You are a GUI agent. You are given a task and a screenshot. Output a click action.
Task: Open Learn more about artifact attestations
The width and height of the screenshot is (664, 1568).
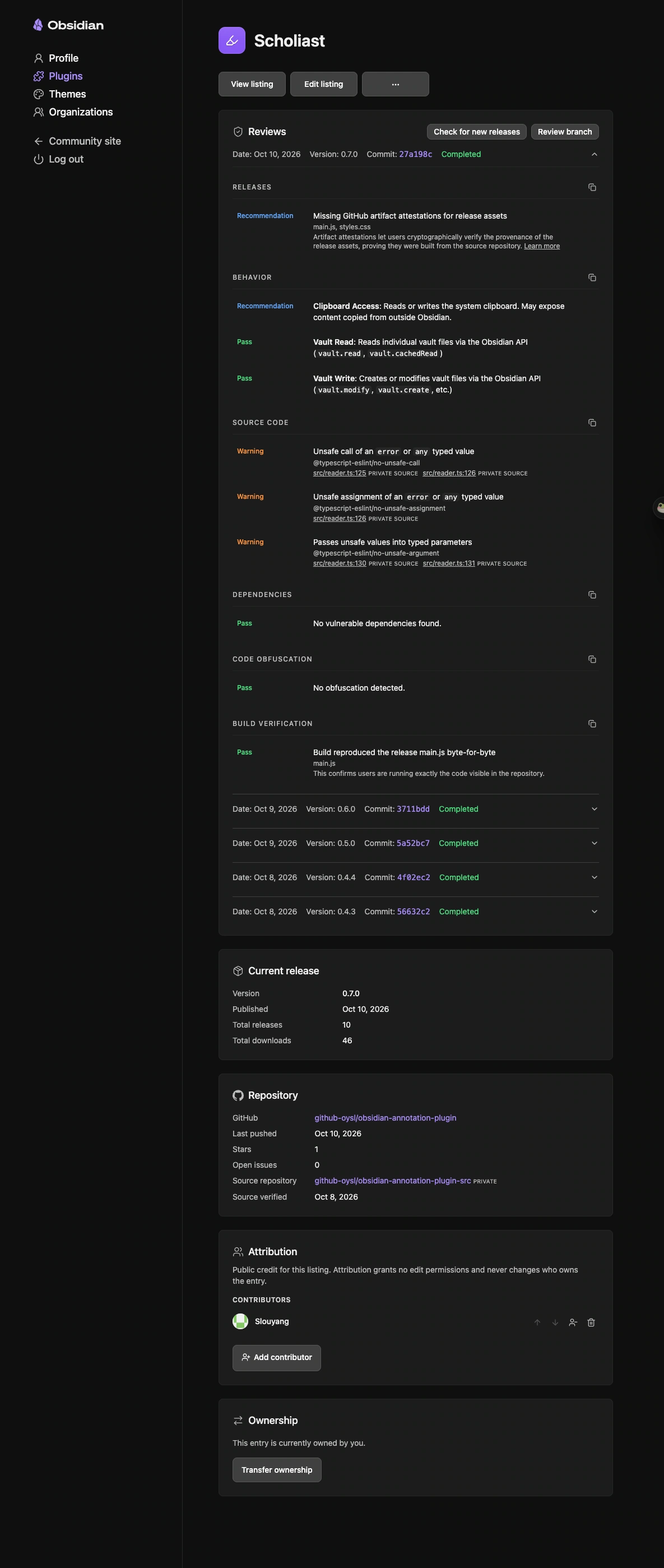pos(542,247)
